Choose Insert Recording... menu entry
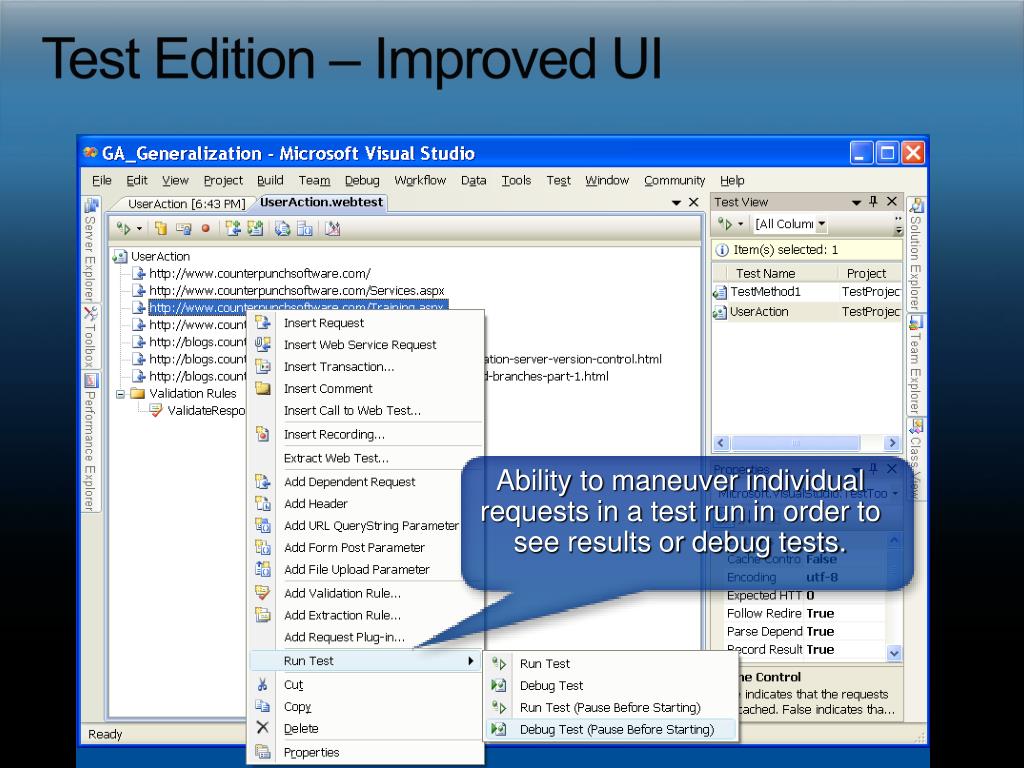 click(x=367, y=434)
